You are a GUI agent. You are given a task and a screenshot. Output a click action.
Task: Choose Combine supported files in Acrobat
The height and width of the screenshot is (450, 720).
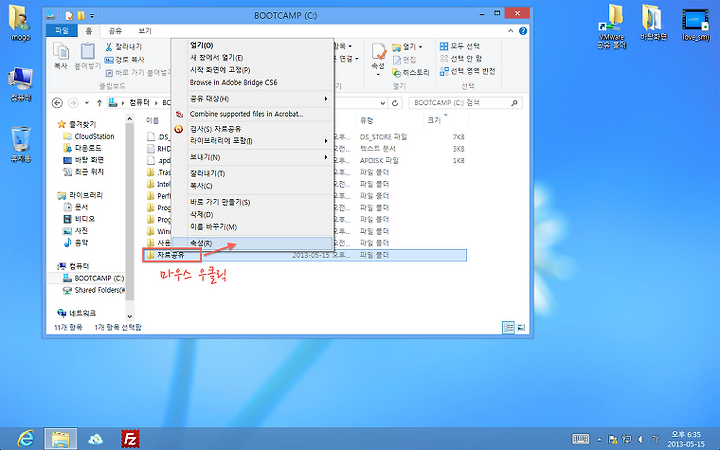pyautogui.click(x=253, y=114)
